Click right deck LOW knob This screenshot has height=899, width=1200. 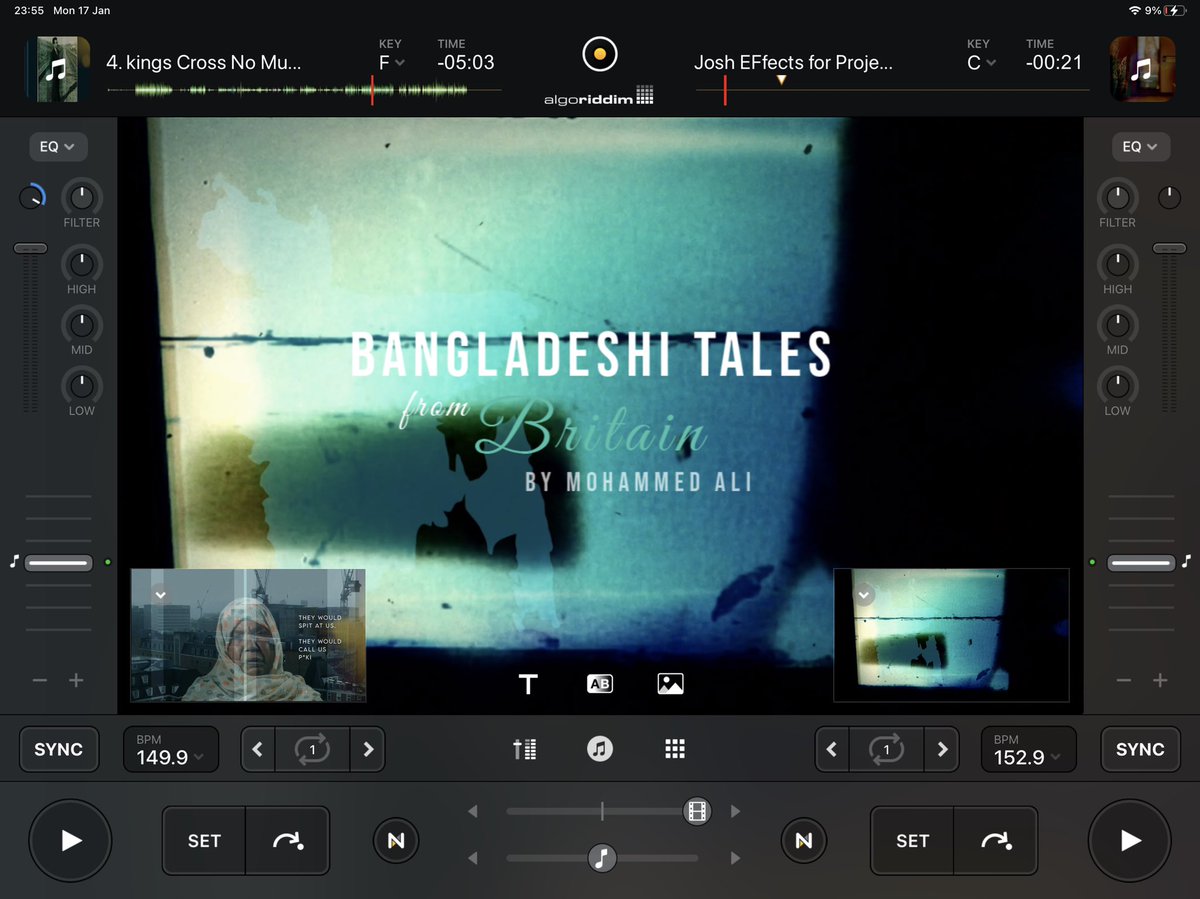click(1117, 386)
